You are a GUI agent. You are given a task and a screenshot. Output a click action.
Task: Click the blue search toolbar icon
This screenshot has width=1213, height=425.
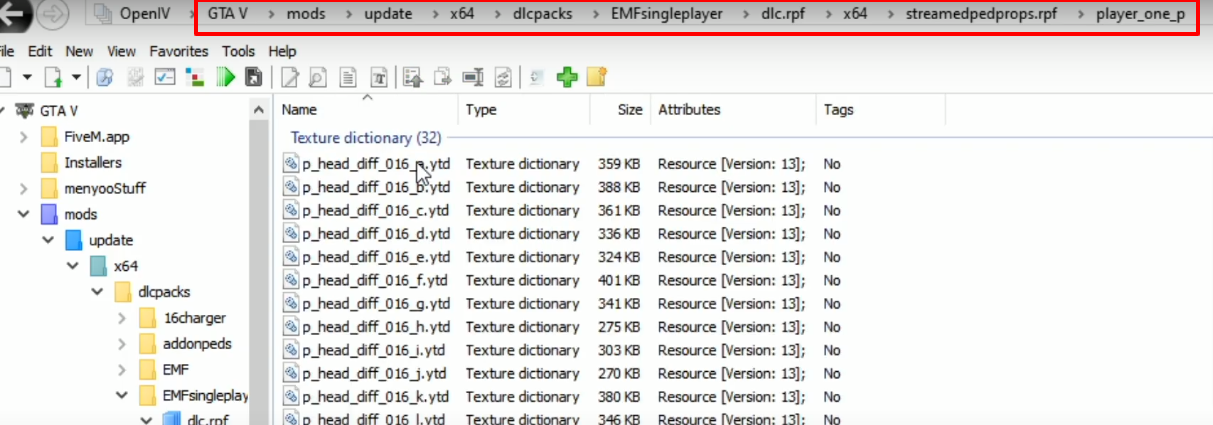105,77
